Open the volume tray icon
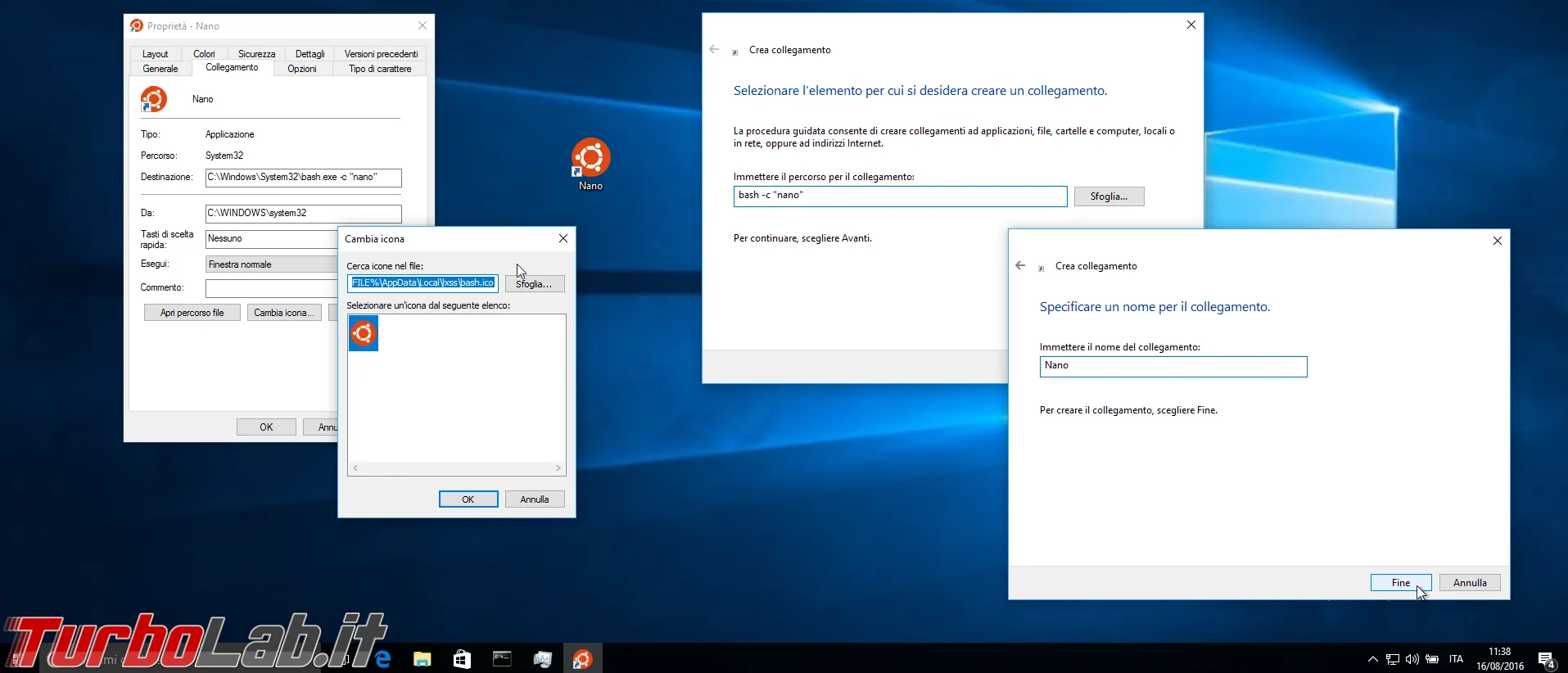This screenshot has width=1568, height=673. tap(1412, 659)
